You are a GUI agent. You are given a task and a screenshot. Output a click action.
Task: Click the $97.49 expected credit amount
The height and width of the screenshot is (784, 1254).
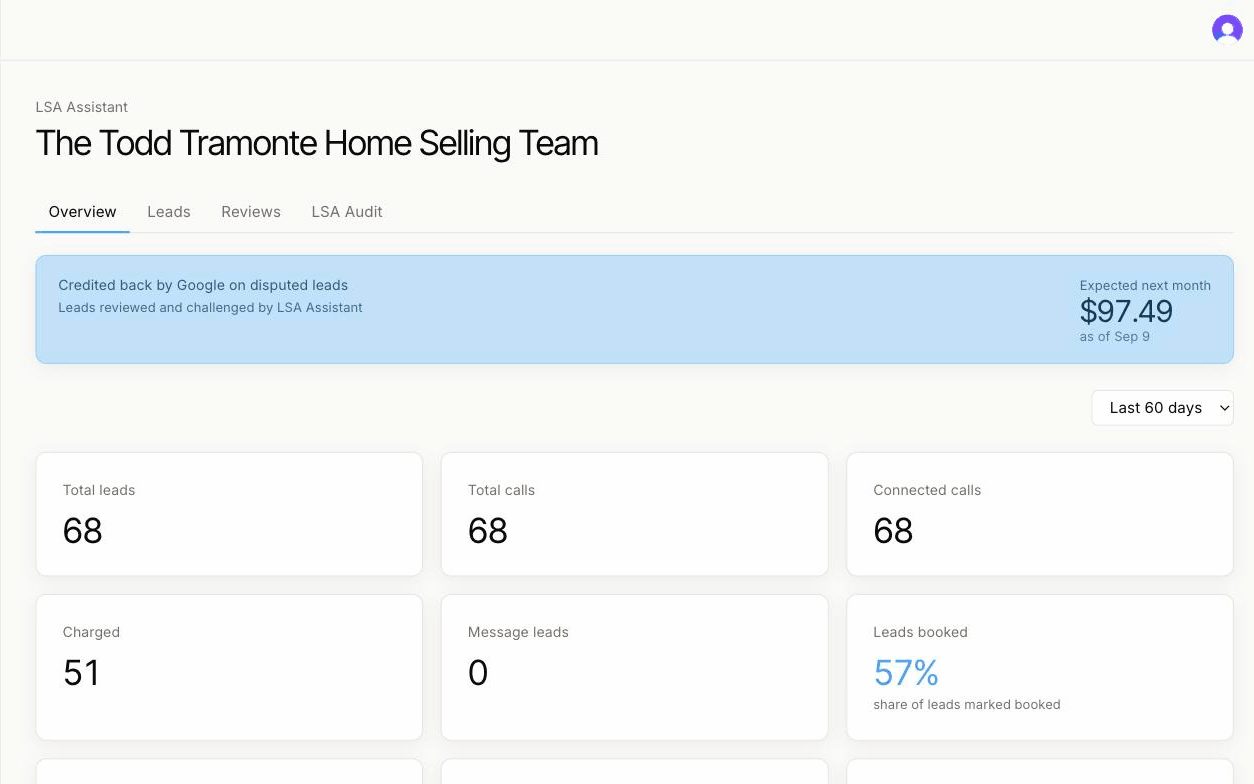click(1126, 311)
